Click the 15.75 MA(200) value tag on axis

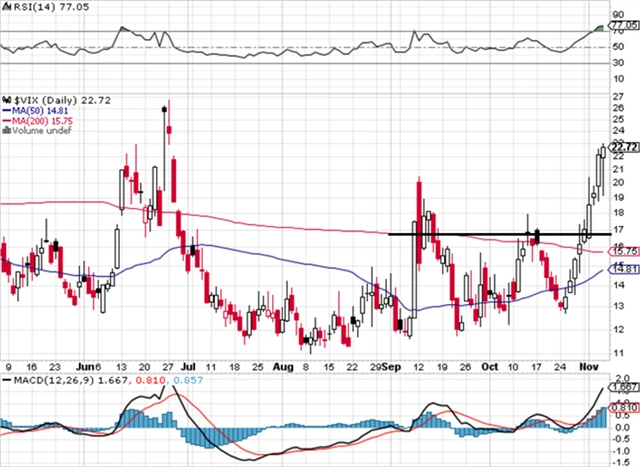pos(623,250)
